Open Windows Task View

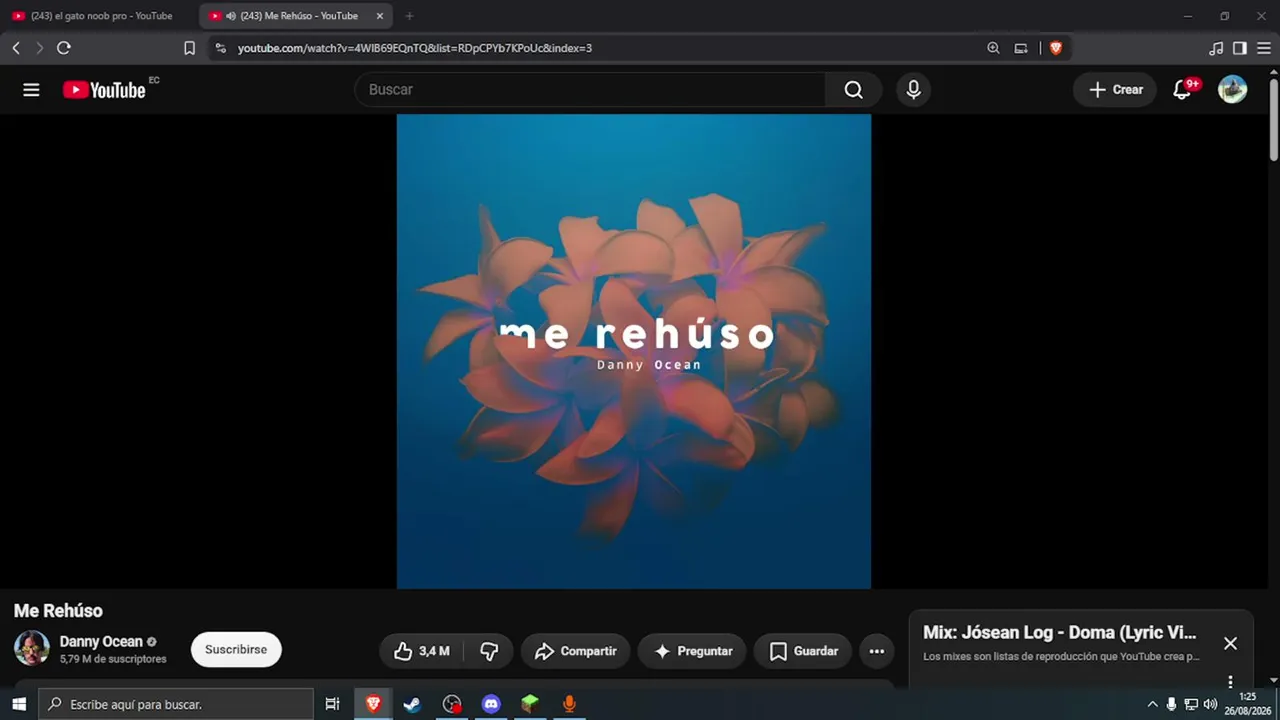(x=333, y=704)
